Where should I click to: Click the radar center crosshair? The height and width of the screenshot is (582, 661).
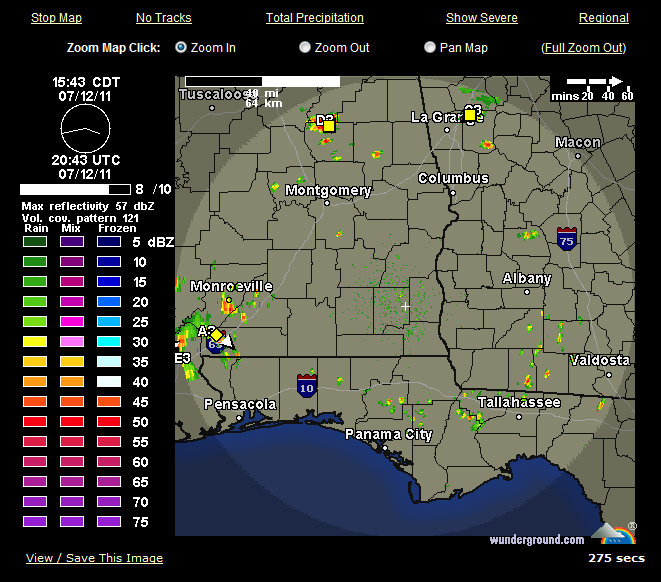tap(405, 306)
